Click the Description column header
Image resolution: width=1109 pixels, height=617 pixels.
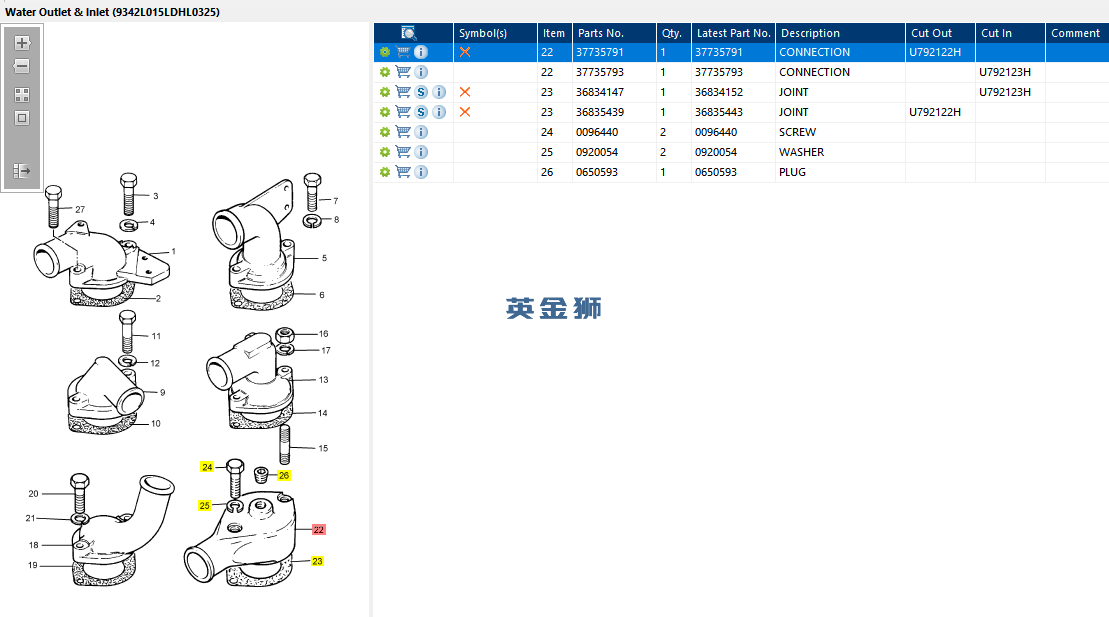tap(811, 33)
